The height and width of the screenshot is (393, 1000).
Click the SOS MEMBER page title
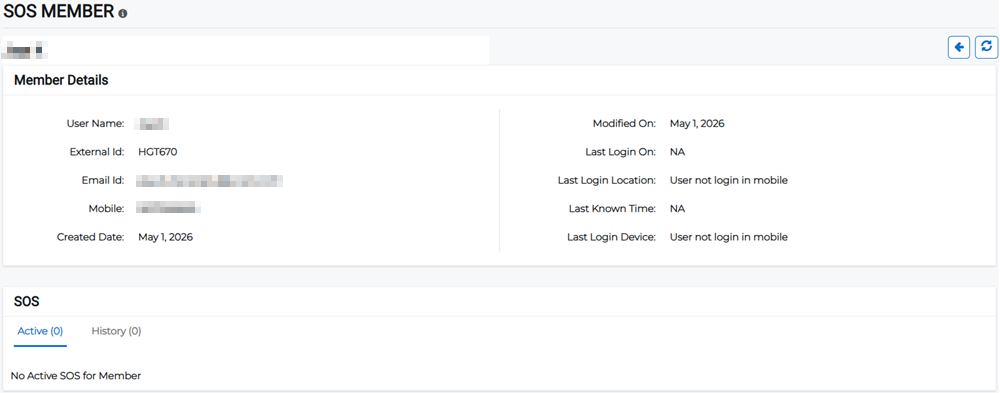pyautogui.click(x=59, y=11)
